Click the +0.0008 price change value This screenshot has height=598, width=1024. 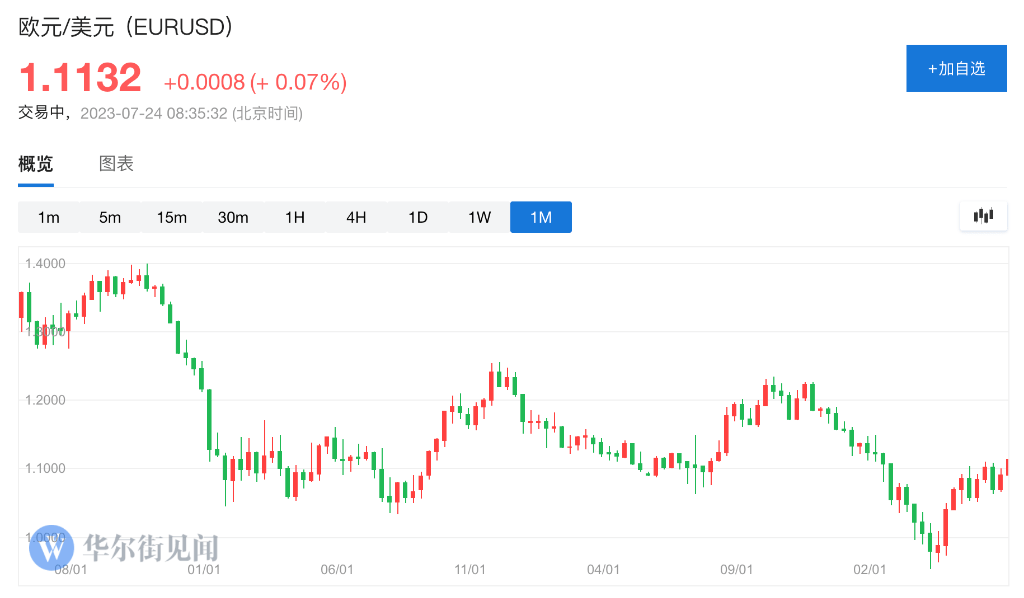(204, 82)
